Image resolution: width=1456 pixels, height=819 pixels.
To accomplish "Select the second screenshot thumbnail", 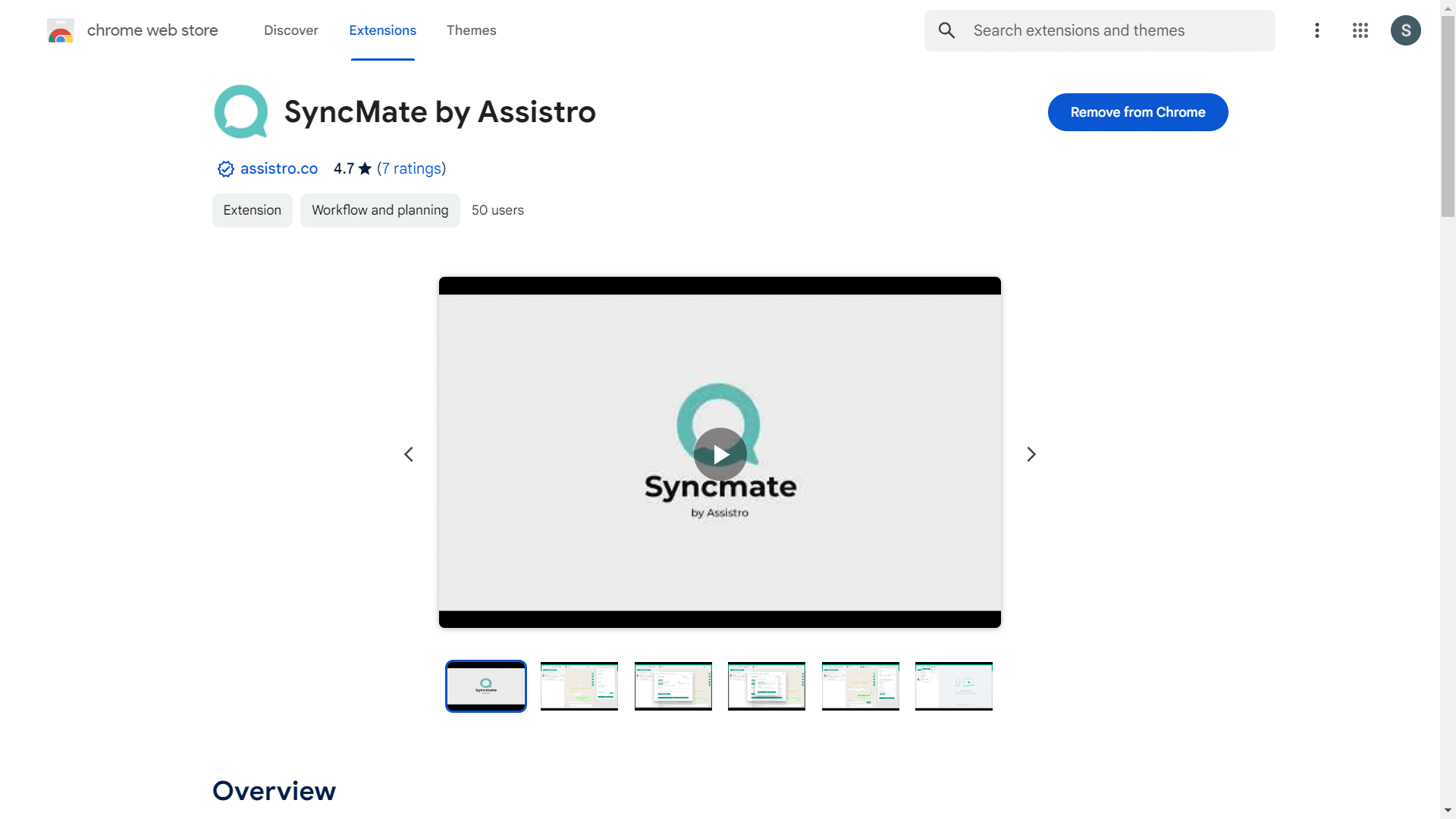I will tap(579, 686).
